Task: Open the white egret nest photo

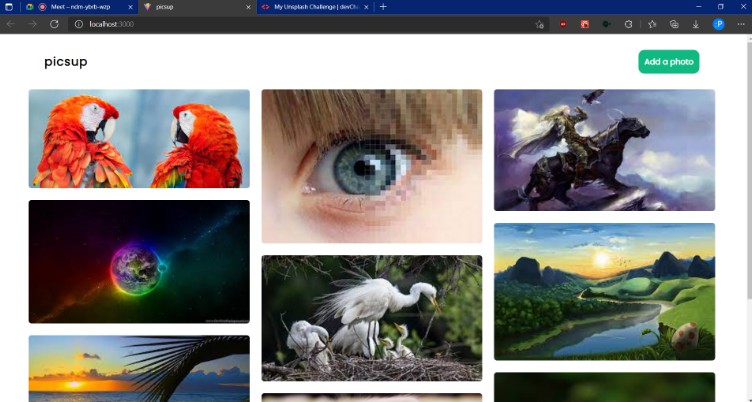Action: click(x=372, y=318)
